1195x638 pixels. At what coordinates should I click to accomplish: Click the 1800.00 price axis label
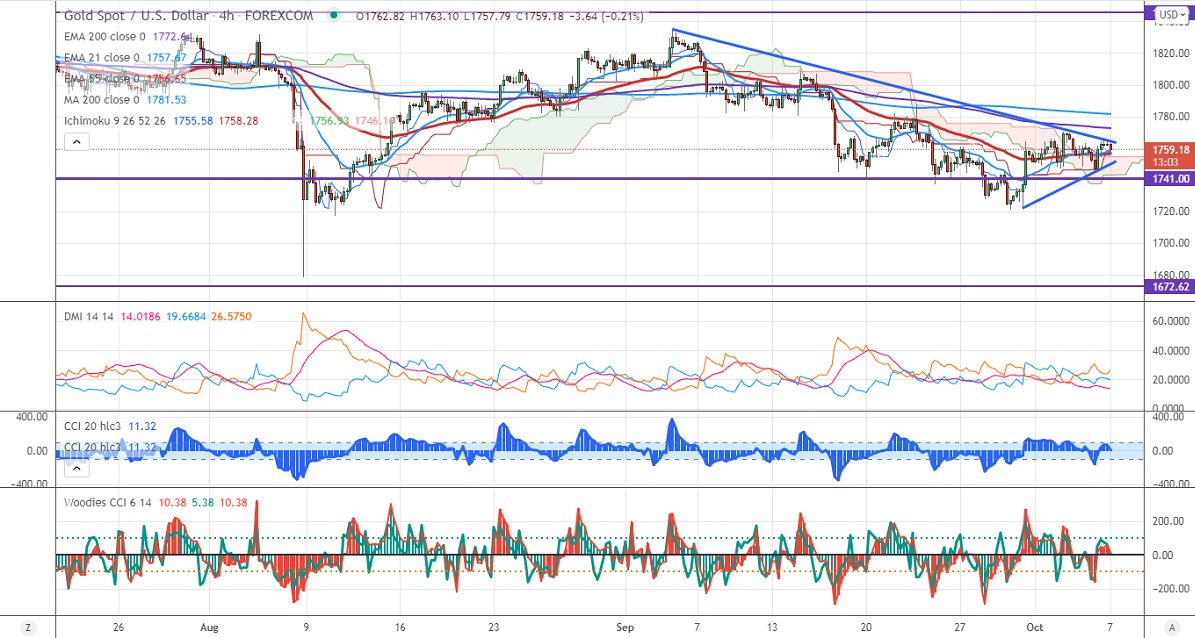click(1171, 85)
